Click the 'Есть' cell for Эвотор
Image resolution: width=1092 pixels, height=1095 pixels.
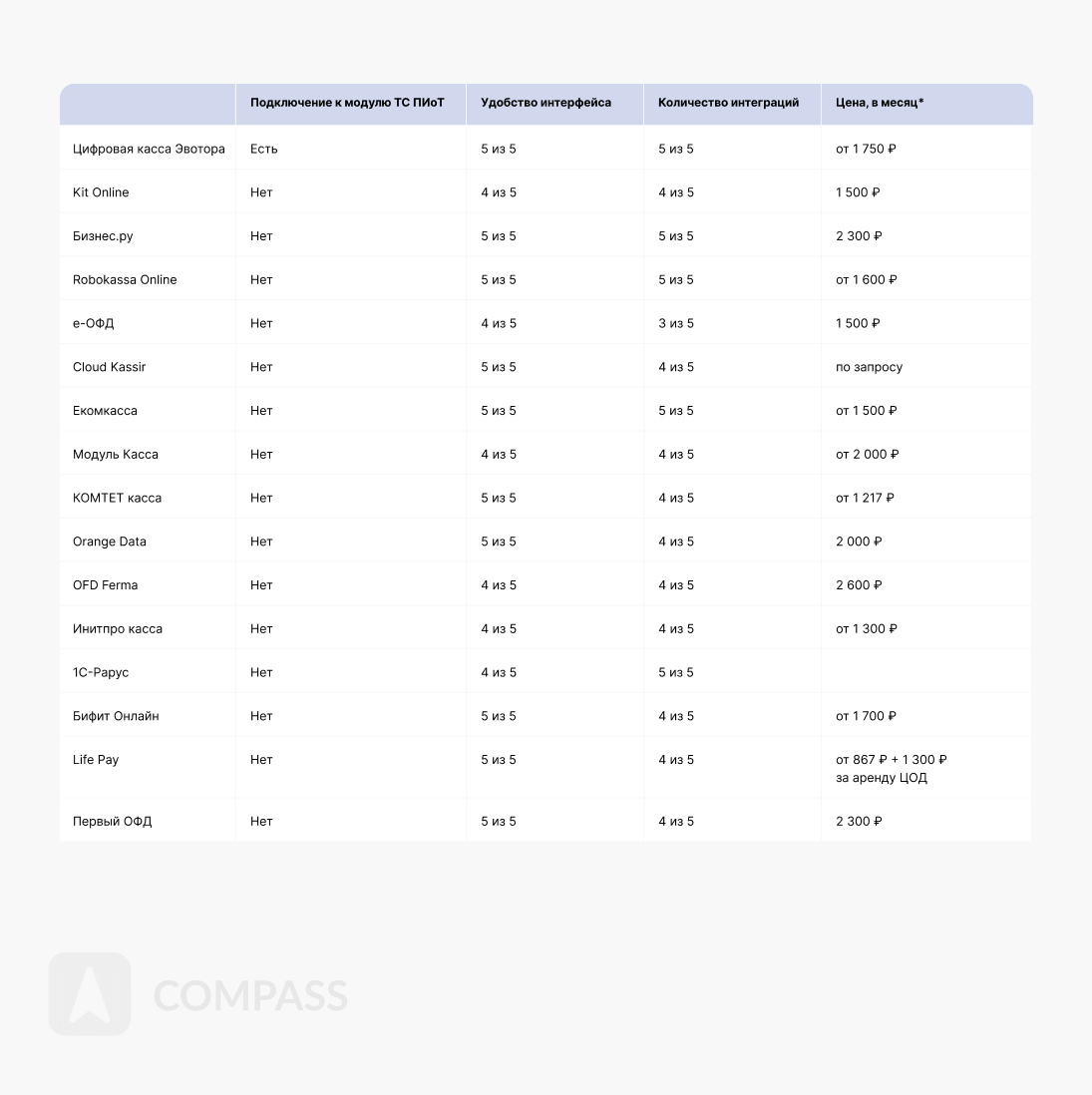click(x=264, y=149)
